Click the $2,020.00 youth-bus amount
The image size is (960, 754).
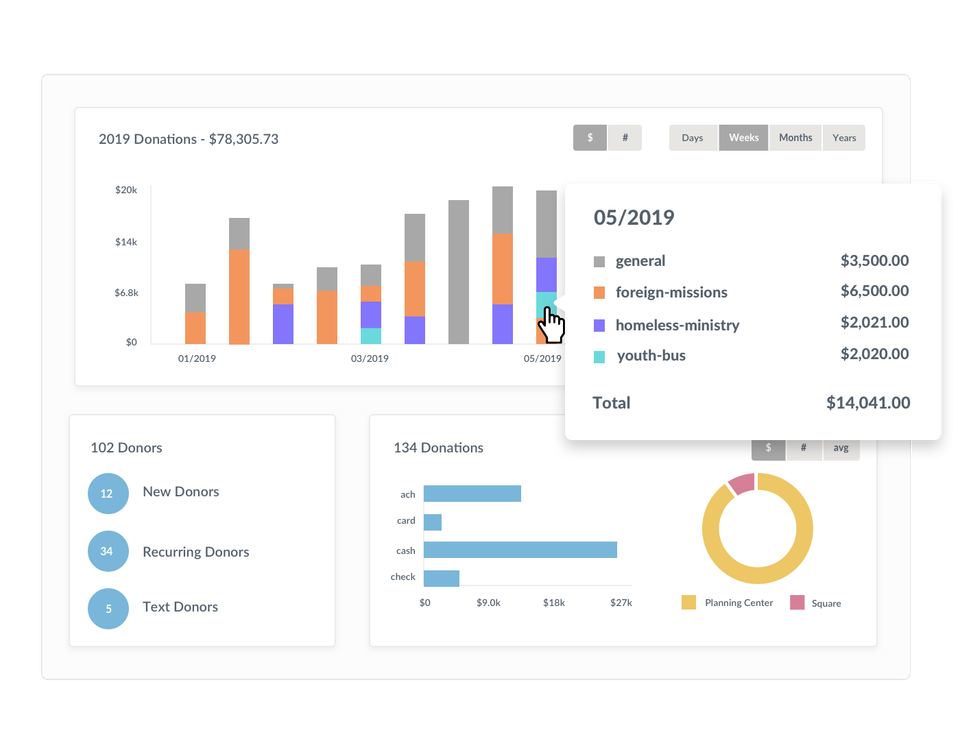tap(874, 354)
